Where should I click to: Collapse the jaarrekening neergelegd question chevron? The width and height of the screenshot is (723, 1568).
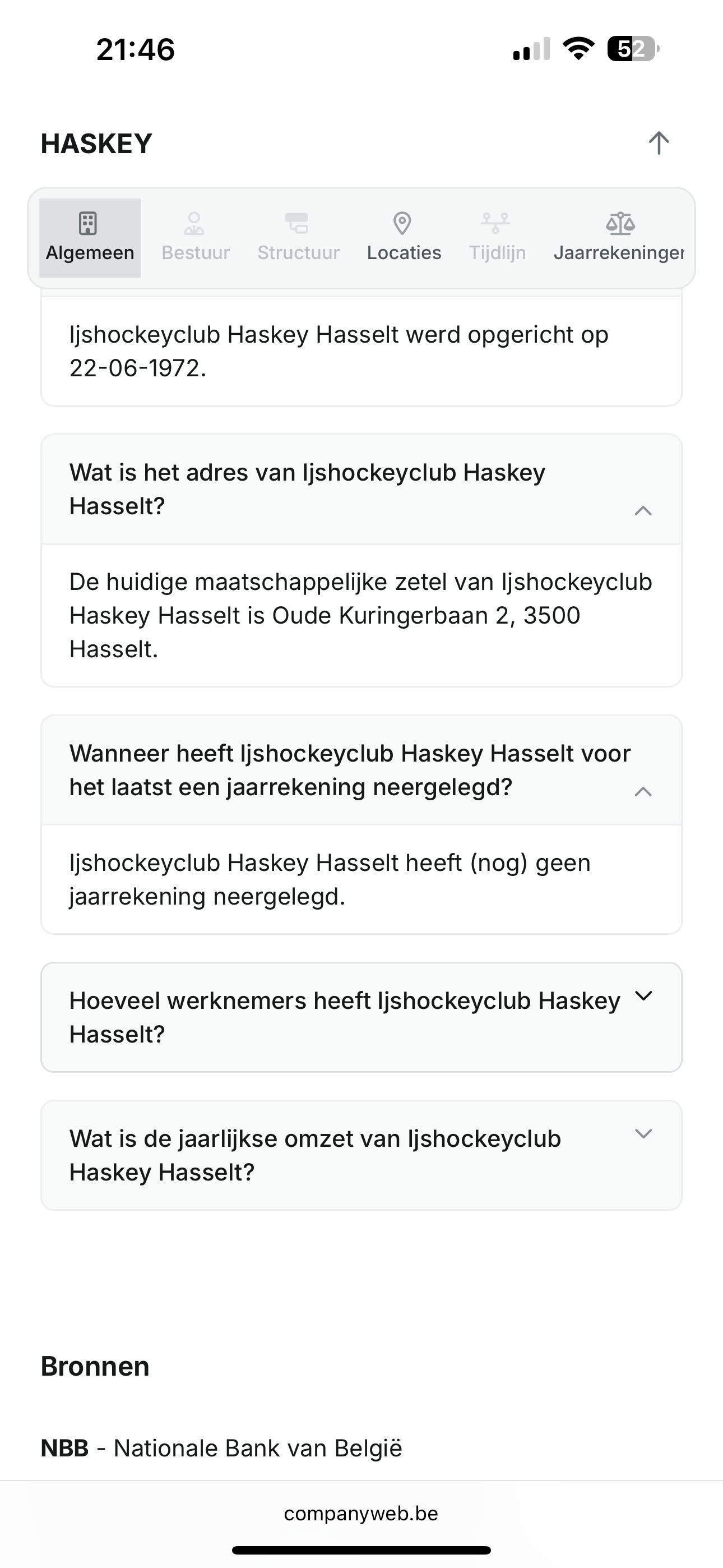[x=643, y=792]
